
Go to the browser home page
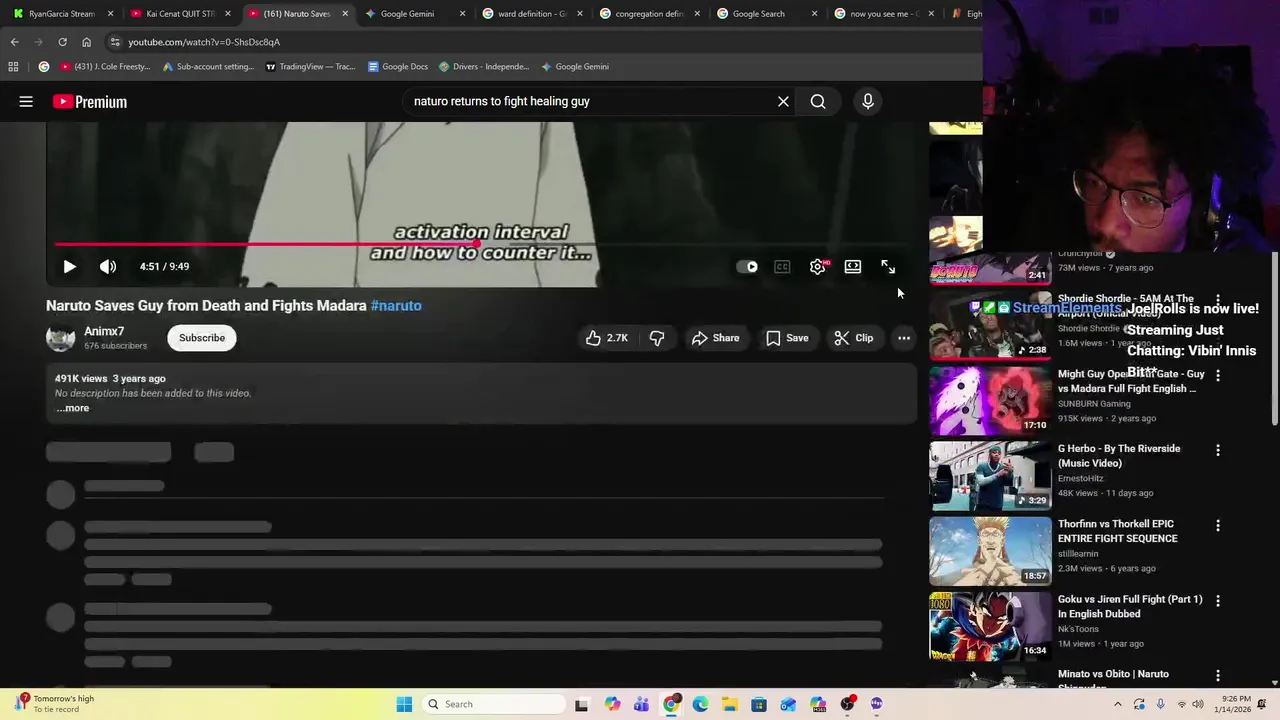[86, 42]
